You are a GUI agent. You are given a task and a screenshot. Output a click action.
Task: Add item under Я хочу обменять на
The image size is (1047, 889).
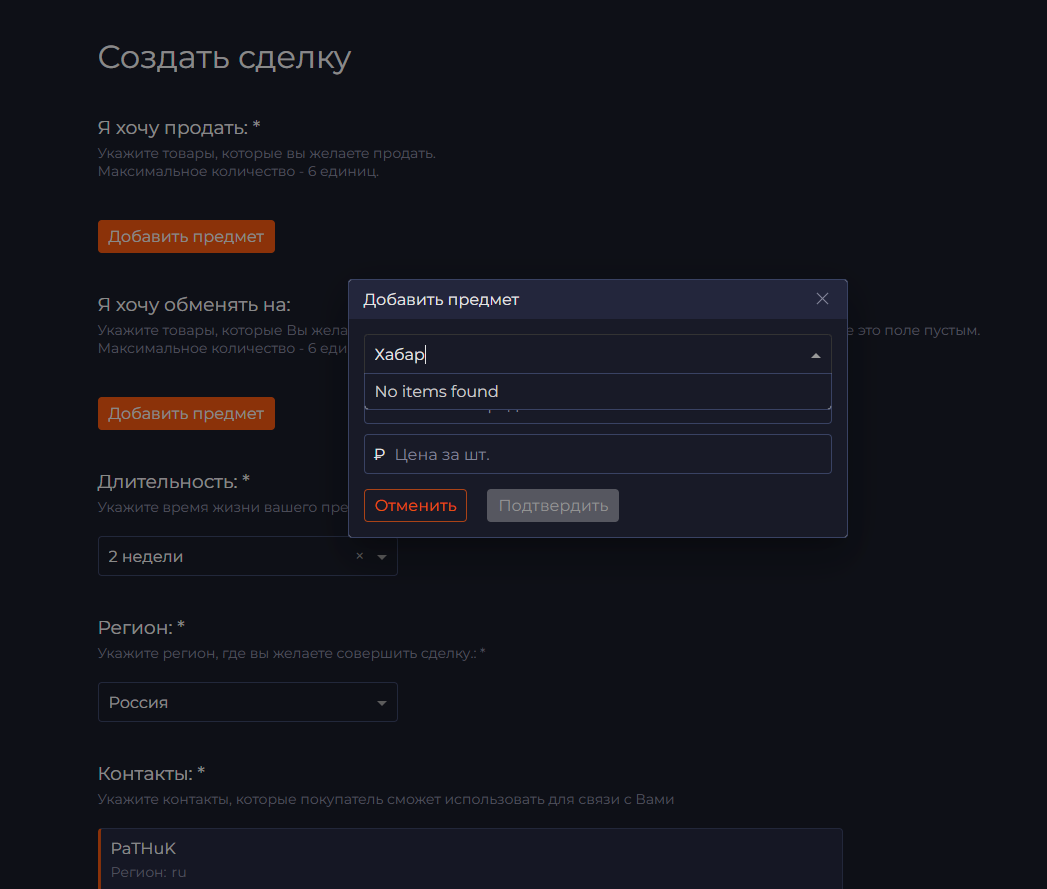click(186, 413)
